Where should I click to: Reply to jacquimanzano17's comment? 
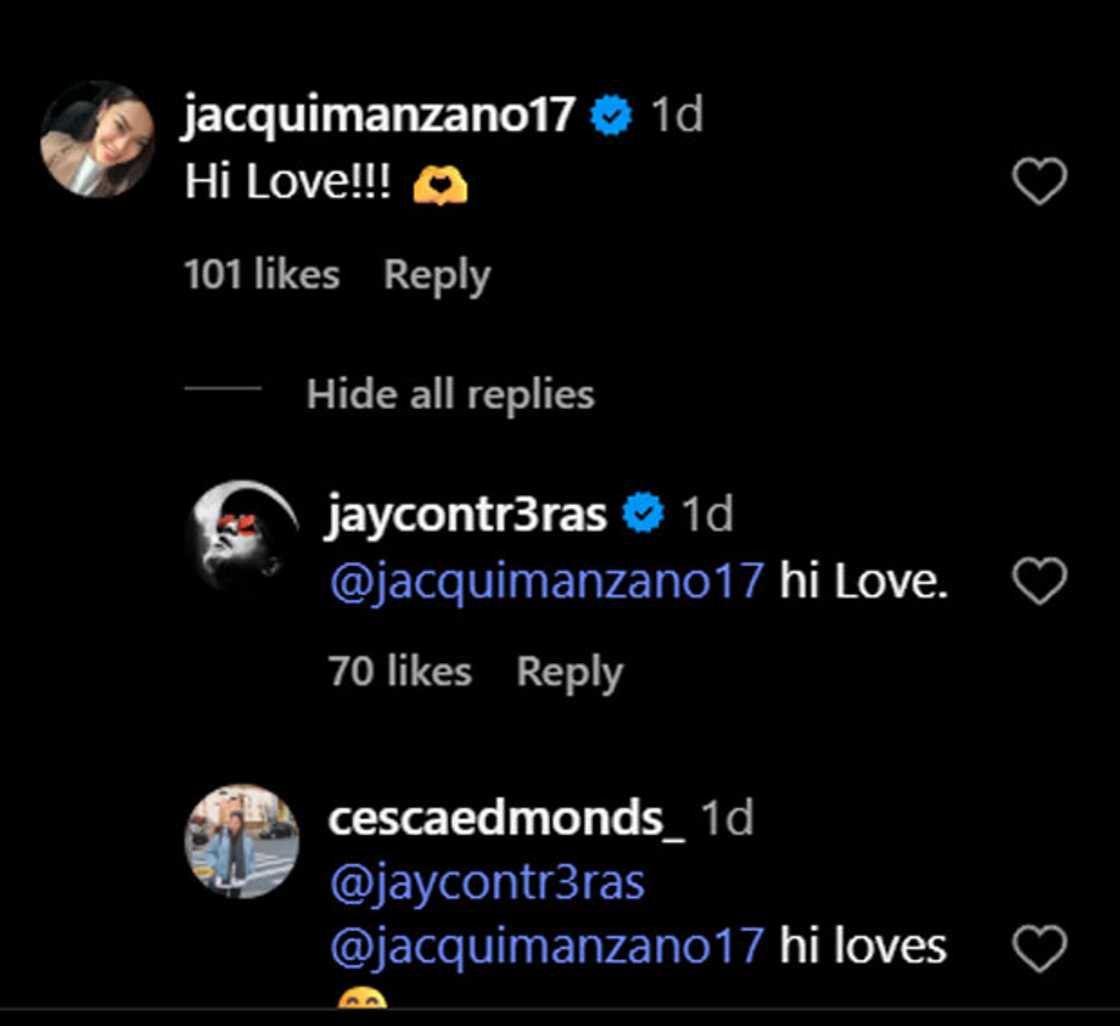pyautogui.click(x=437, y=275)
